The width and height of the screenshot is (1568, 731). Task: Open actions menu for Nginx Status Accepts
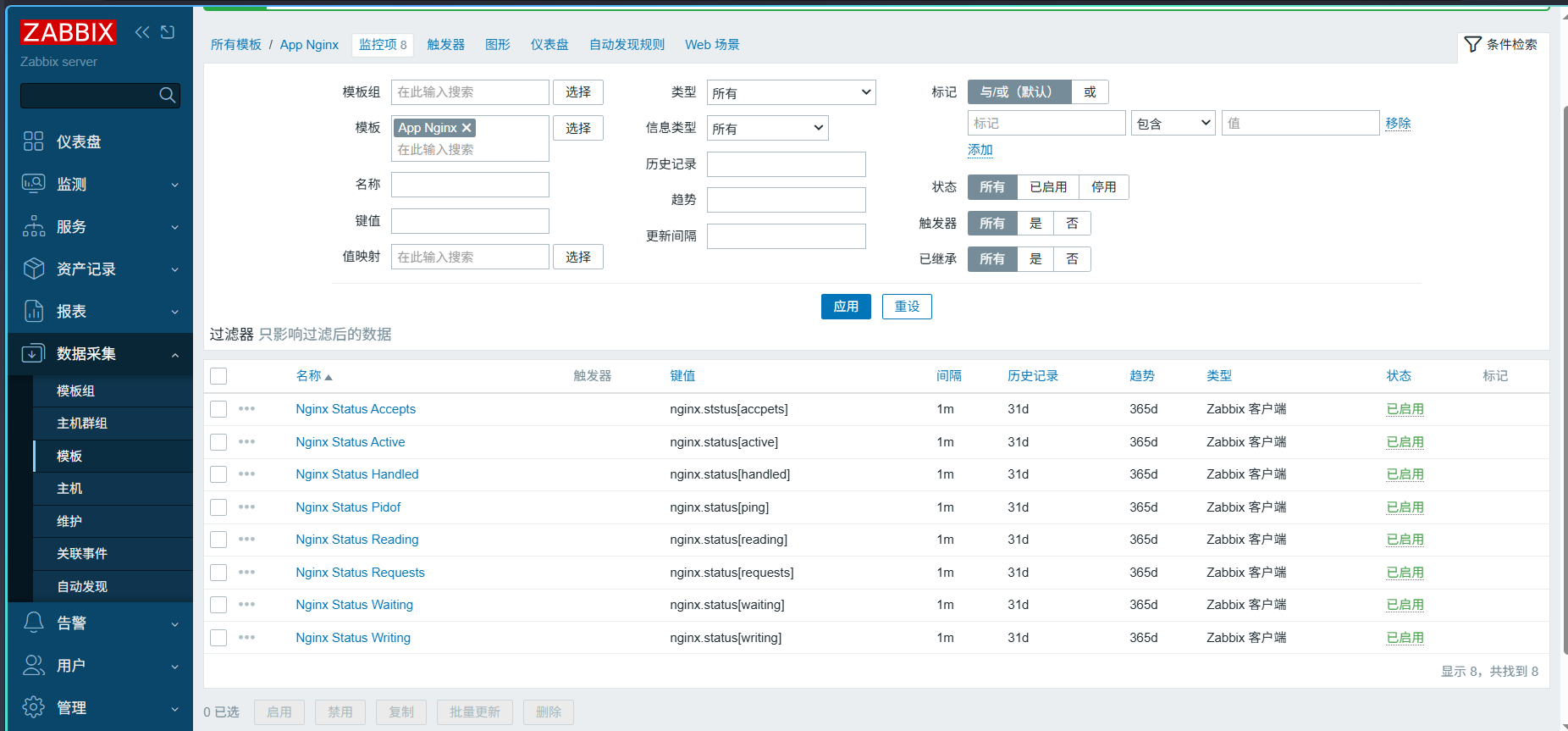click(246, 408)
